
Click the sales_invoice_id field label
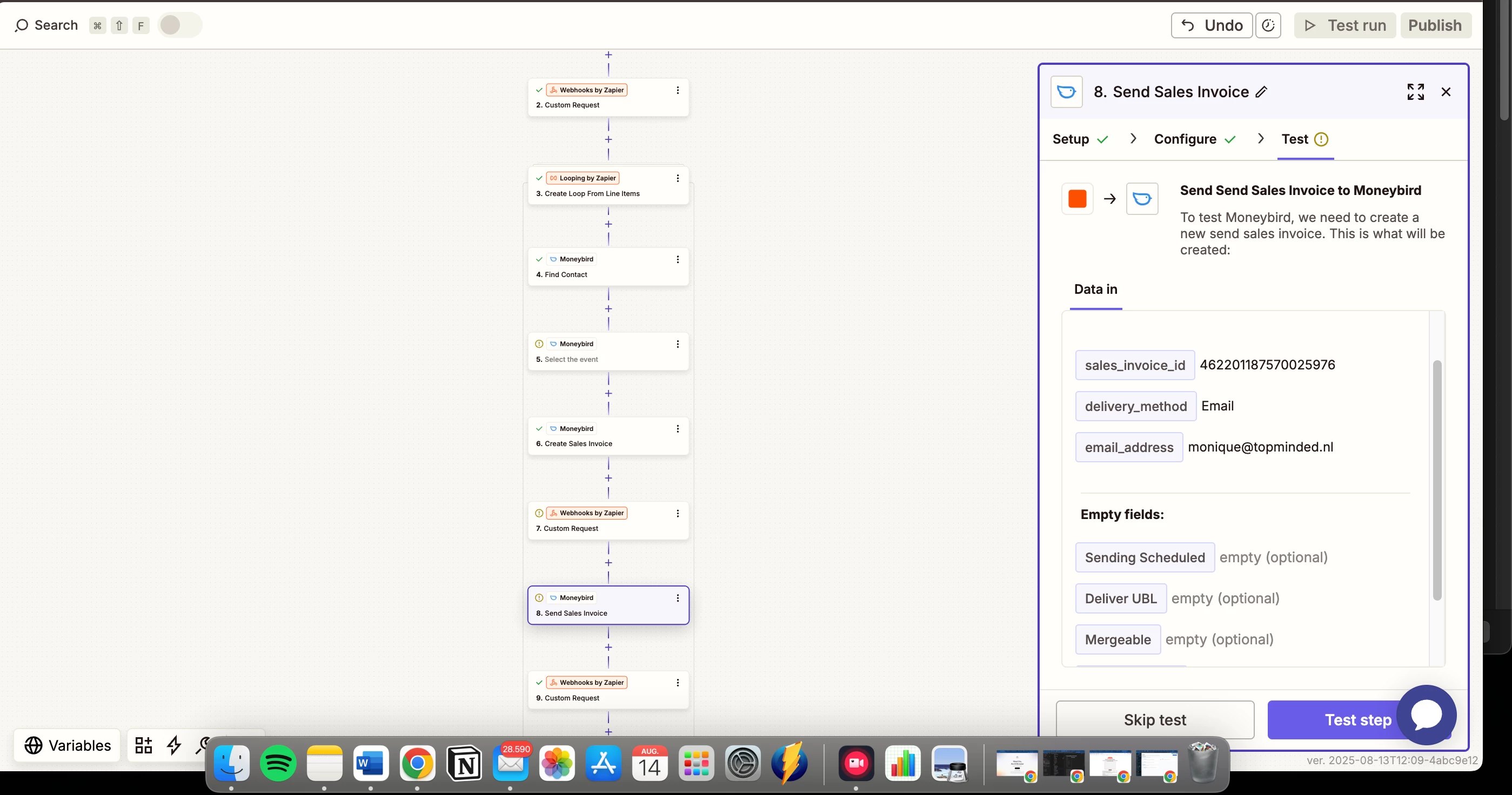point(1135,365)
